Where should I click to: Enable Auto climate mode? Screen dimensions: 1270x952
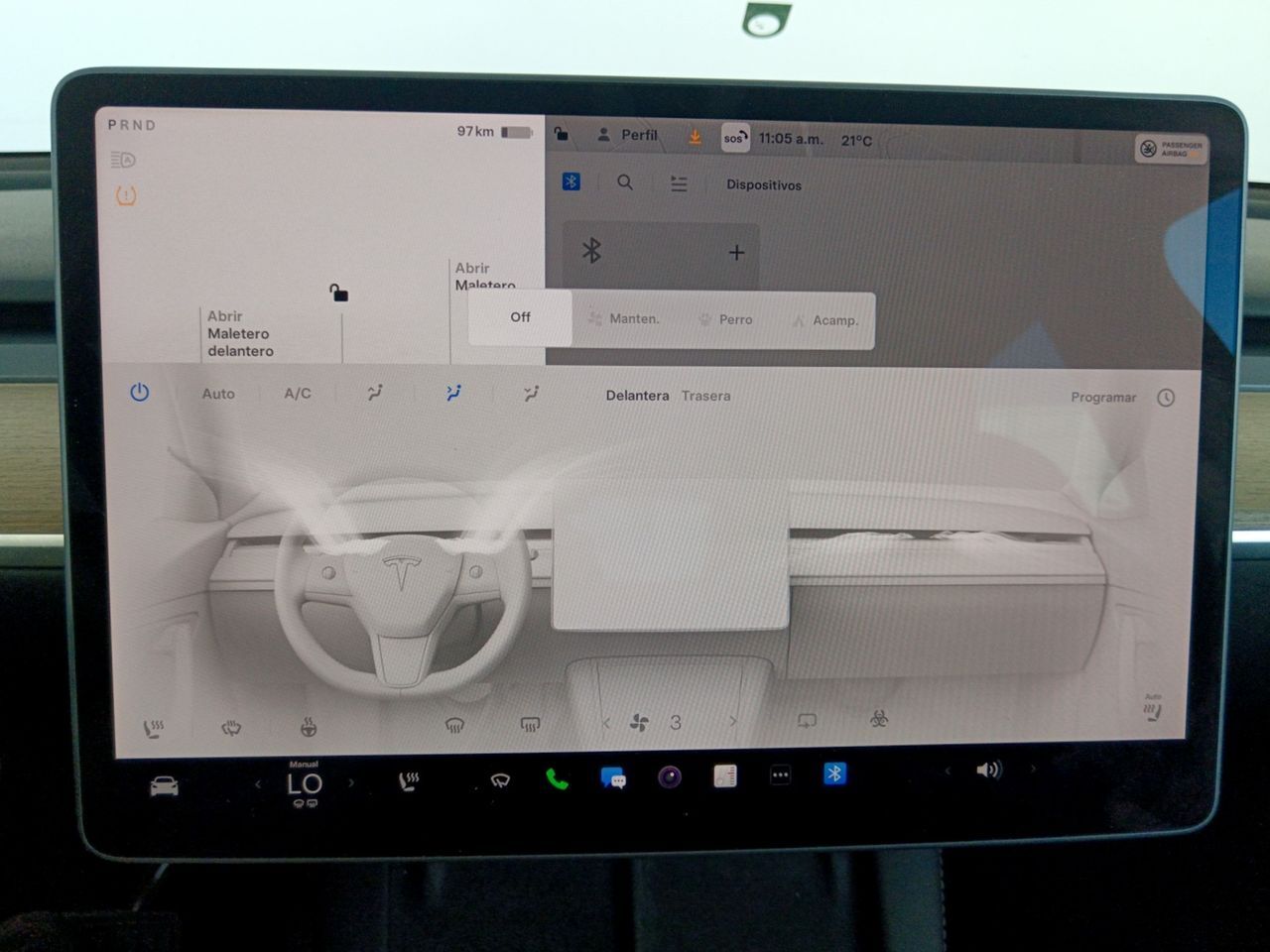[x=218, y=394]
